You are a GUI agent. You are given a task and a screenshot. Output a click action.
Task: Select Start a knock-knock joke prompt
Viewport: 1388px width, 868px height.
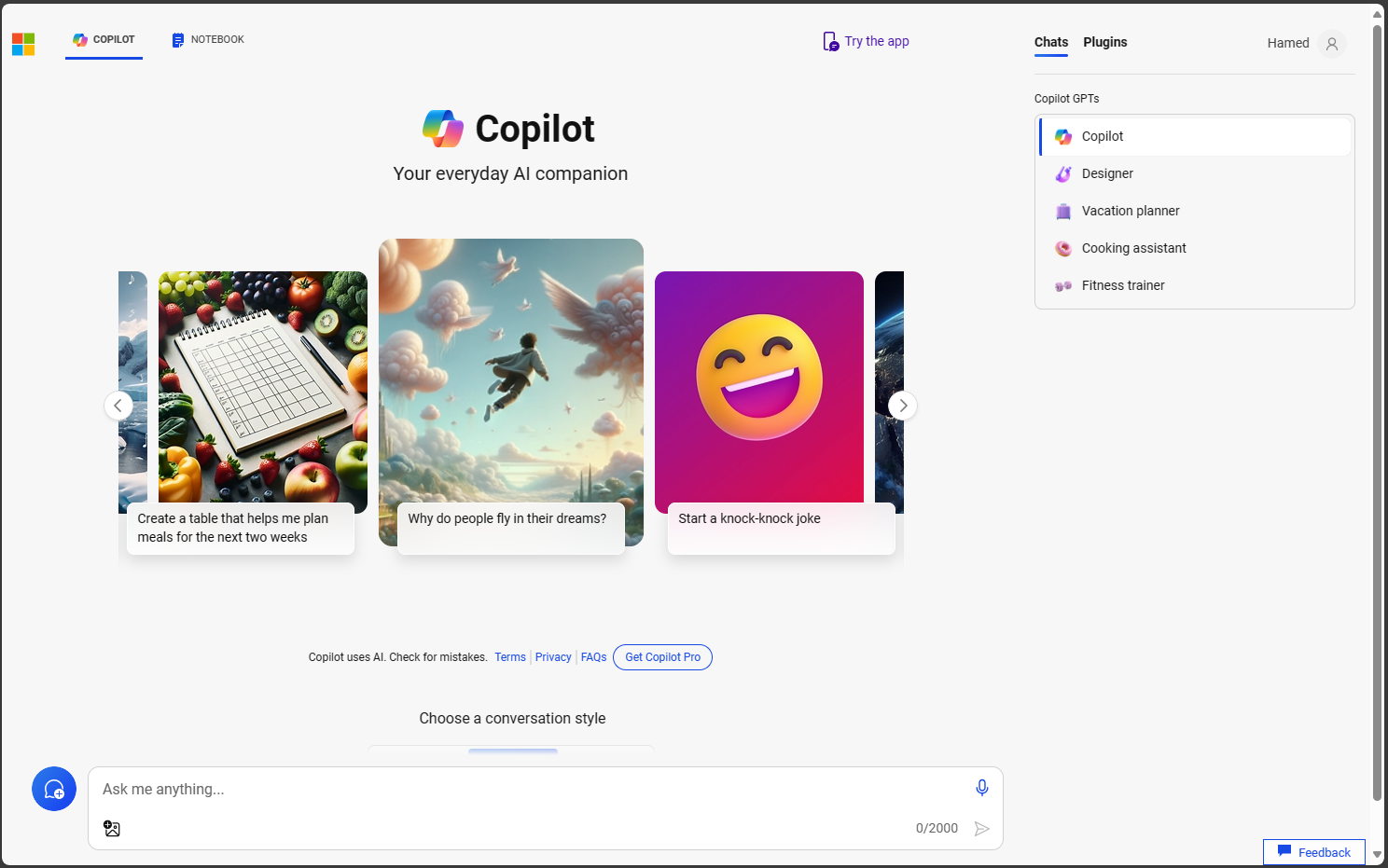(782, 528)
